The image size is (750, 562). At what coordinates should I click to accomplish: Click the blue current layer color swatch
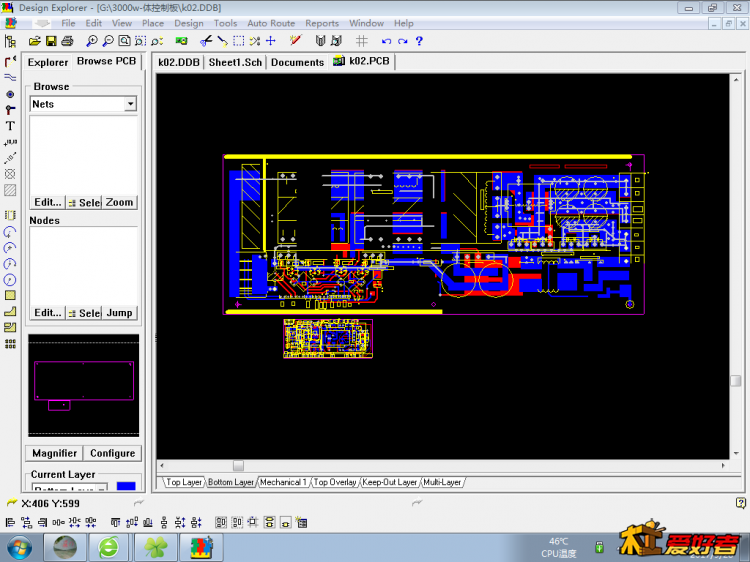click(x=126, y=488)
